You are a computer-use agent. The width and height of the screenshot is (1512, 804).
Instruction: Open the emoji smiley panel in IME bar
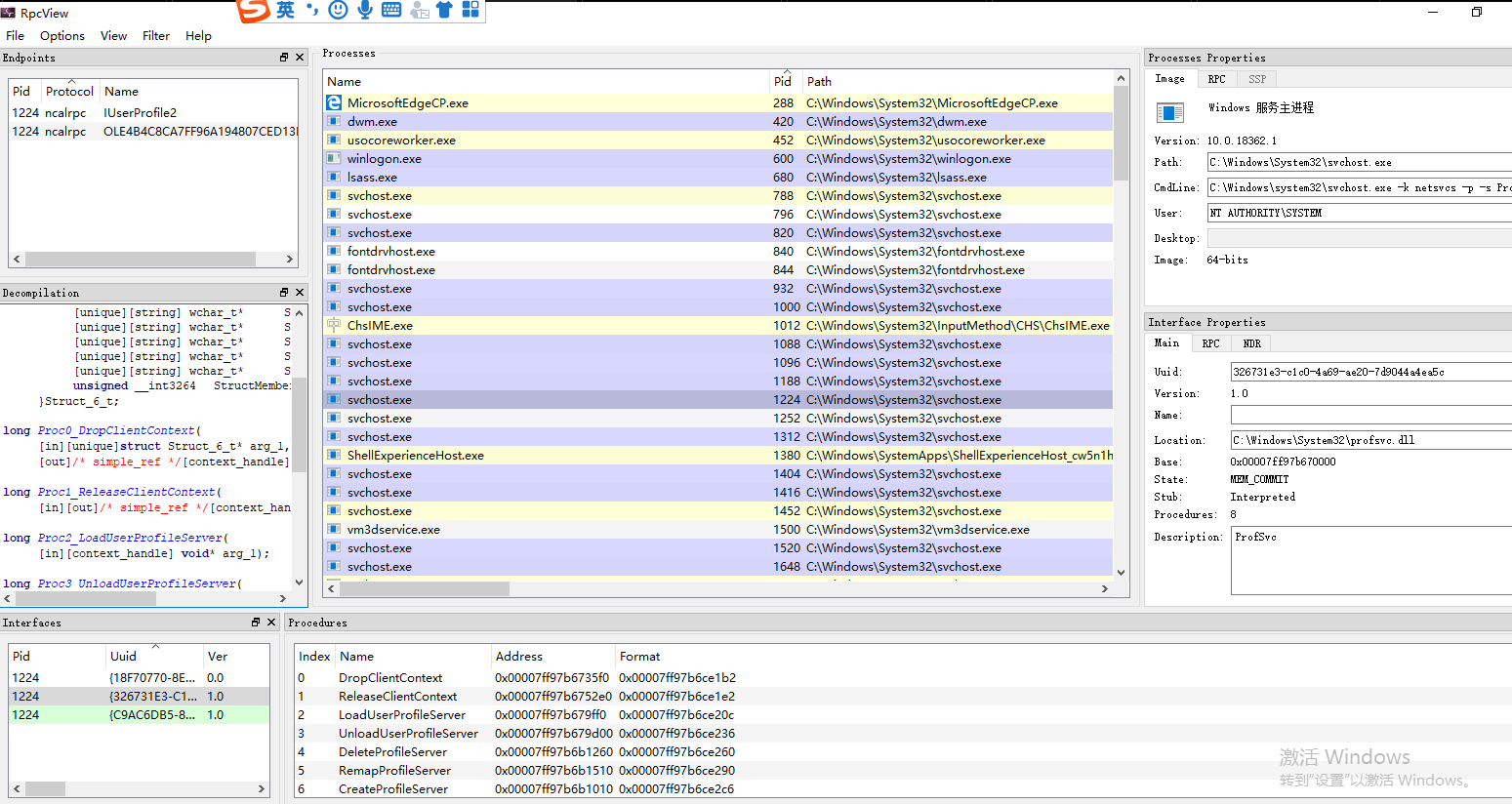tap(338, 10)
